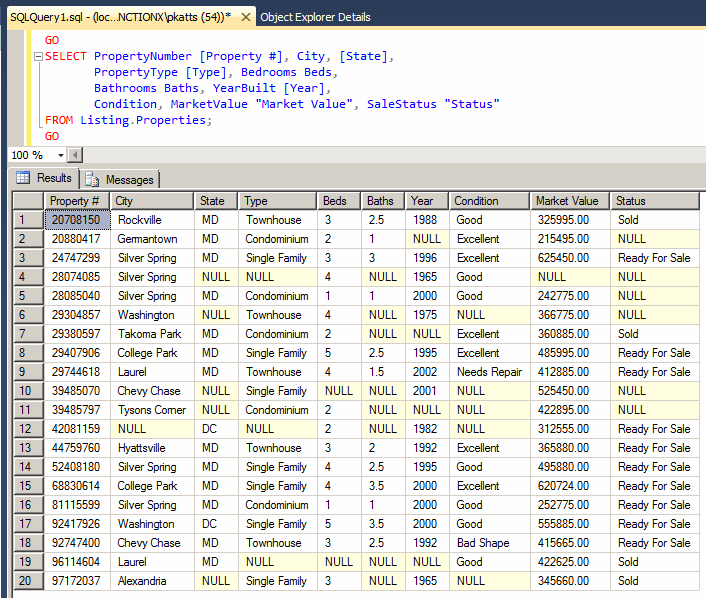
Task: Click the Bad Shape condition cell
Action: (x=489, y=543)
